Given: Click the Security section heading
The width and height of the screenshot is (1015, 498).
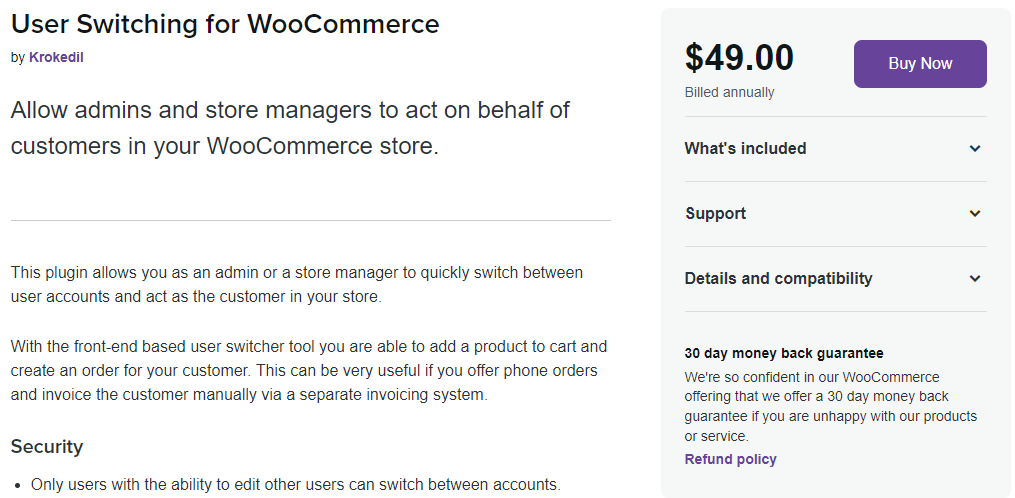Looking at the screenshot, I should coord(47,446).
